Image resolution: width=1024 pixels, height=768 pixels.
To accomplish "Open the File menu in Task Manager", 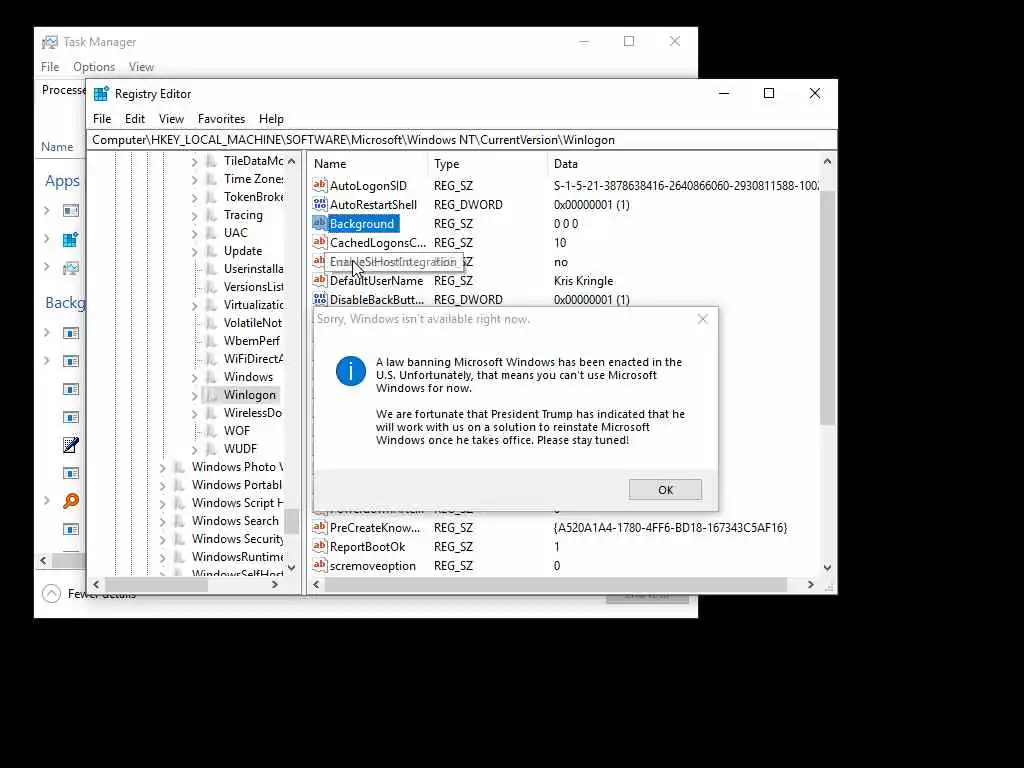I will coord(50,67).
